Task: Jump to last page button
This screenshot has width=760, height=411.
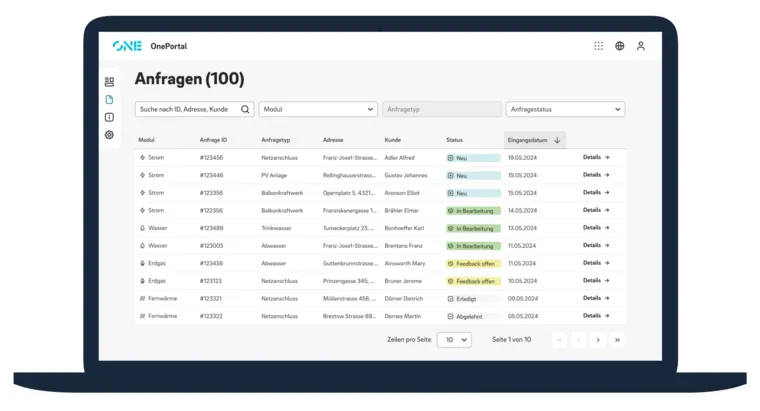Action: click(617, 340)
